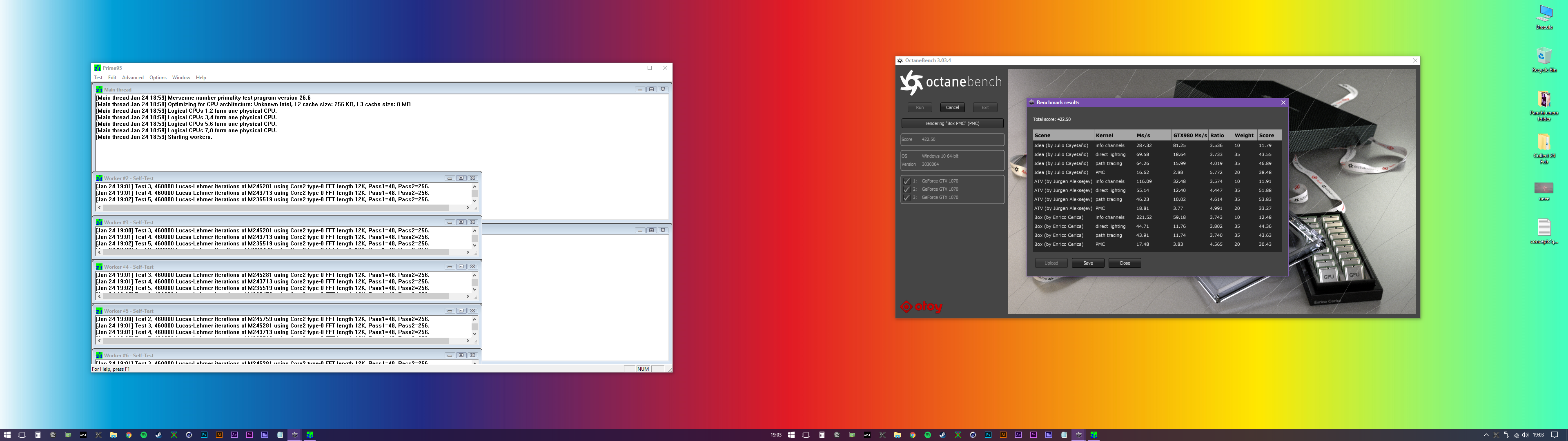Open After Effects from left taskbar
The image size is (1568, 441).
[234, 435]
